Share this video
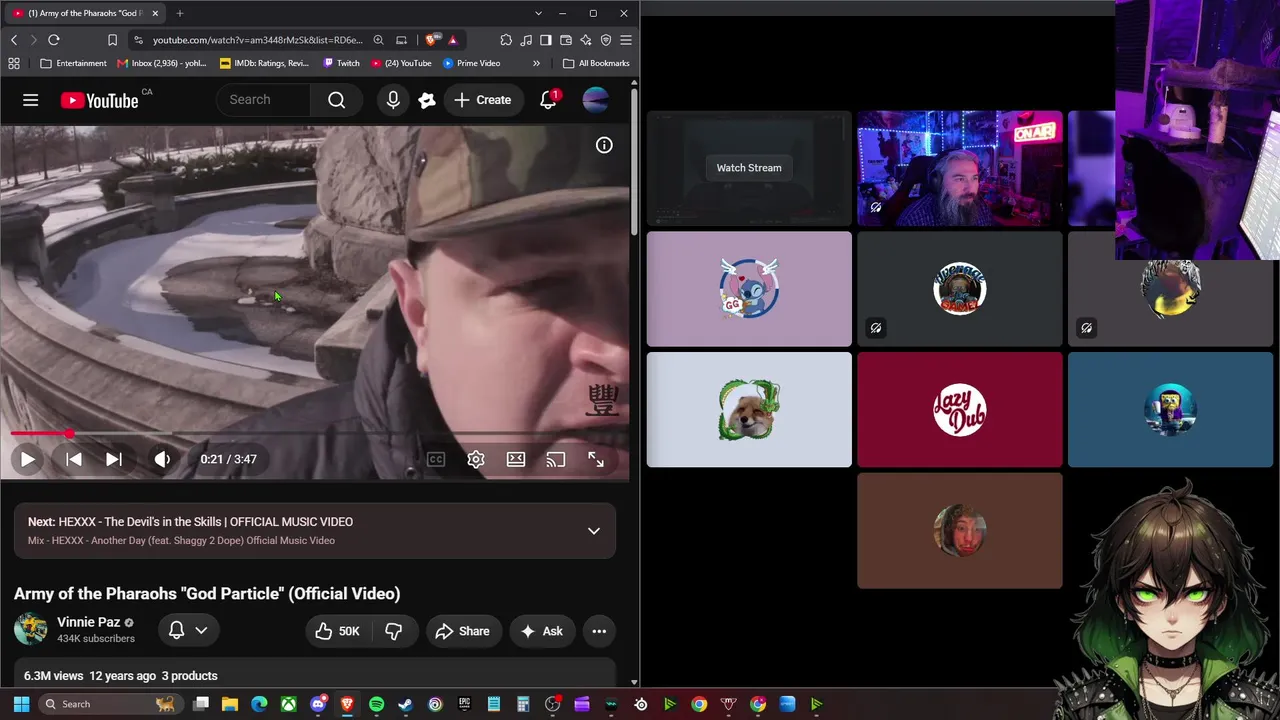This screenshot has width=1280, height=720. pos(463,631)
